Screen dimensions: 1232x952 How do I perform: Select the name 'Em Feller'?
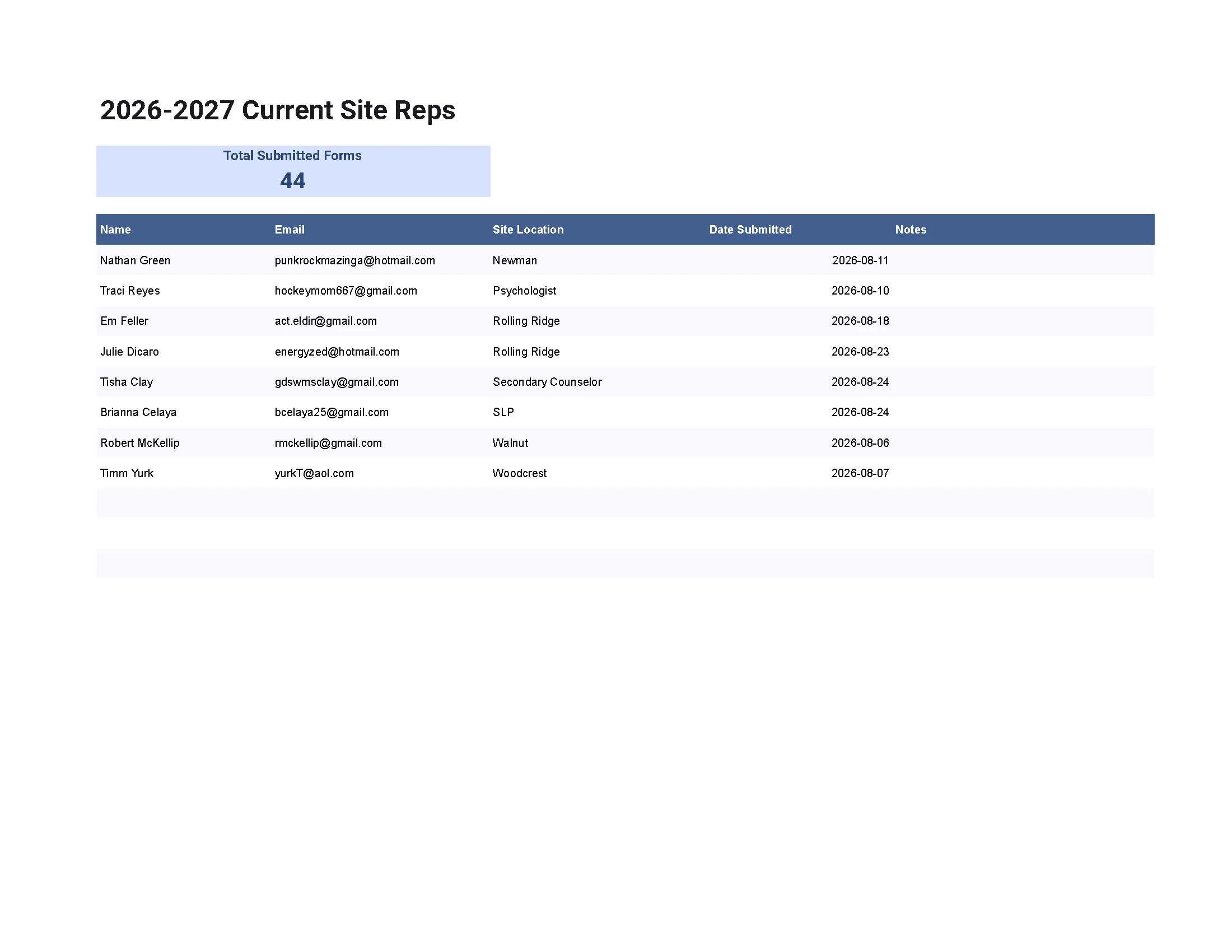coord(124,321)
